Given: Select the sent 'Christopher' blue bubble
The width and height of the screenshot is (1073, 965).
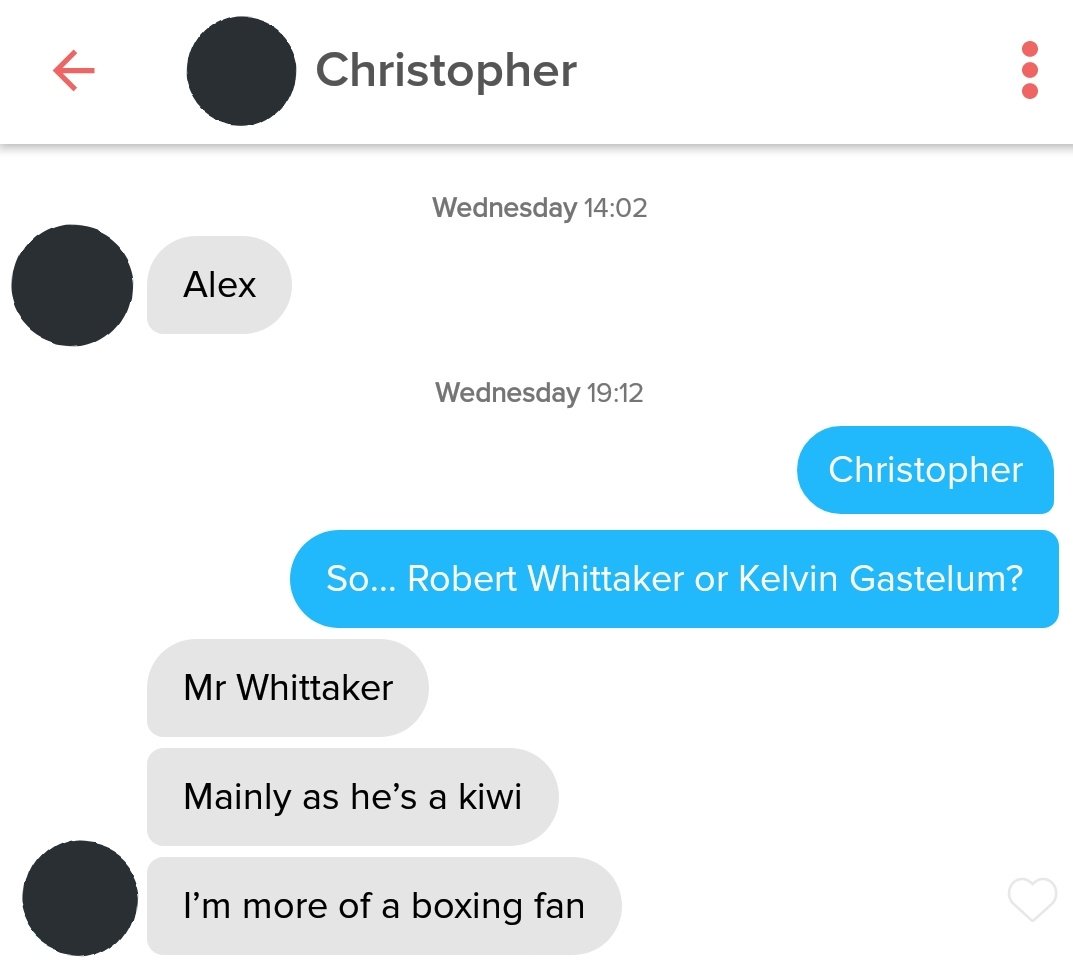Looking at the screenshot, I should (925, 470).
